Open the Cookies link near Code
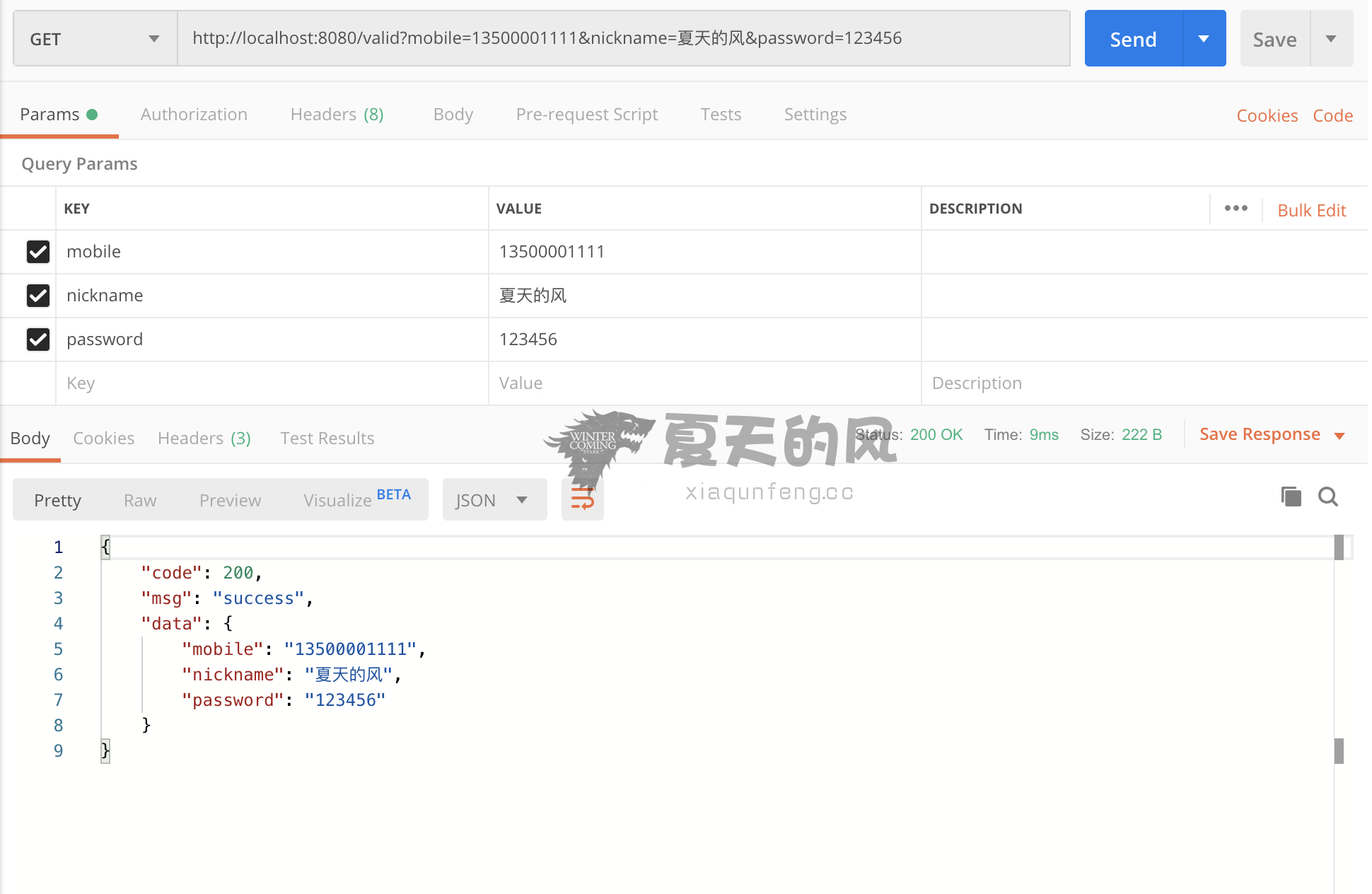 [1267, 115]
